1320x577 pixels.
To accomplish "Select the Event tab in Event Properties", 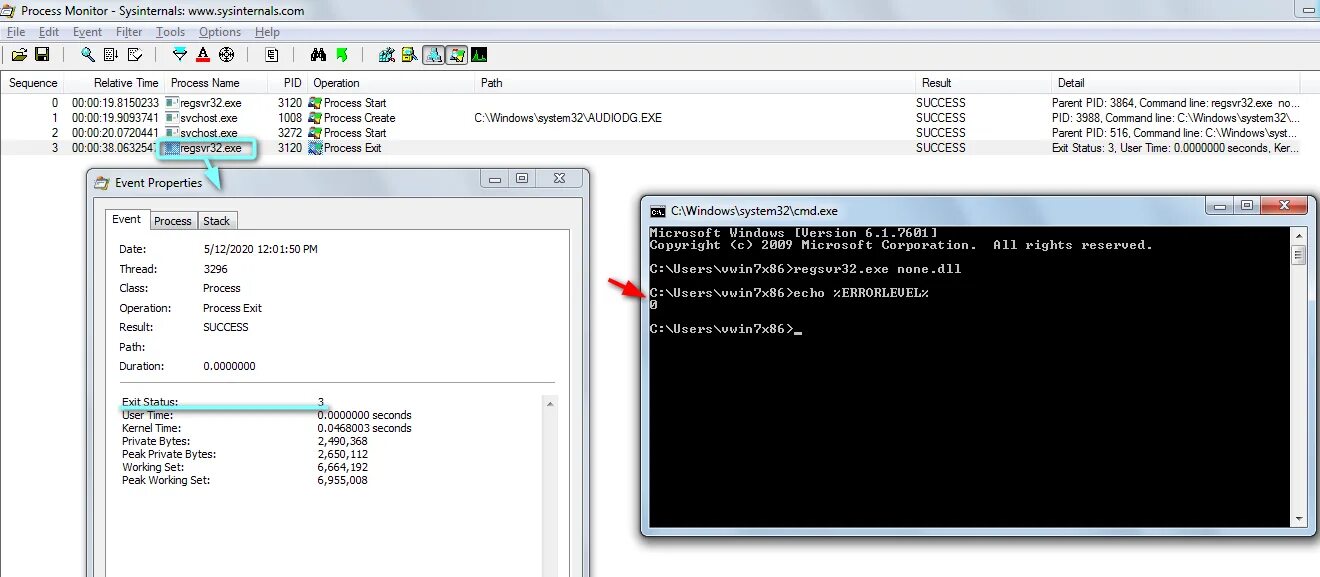I will point(127,219).
